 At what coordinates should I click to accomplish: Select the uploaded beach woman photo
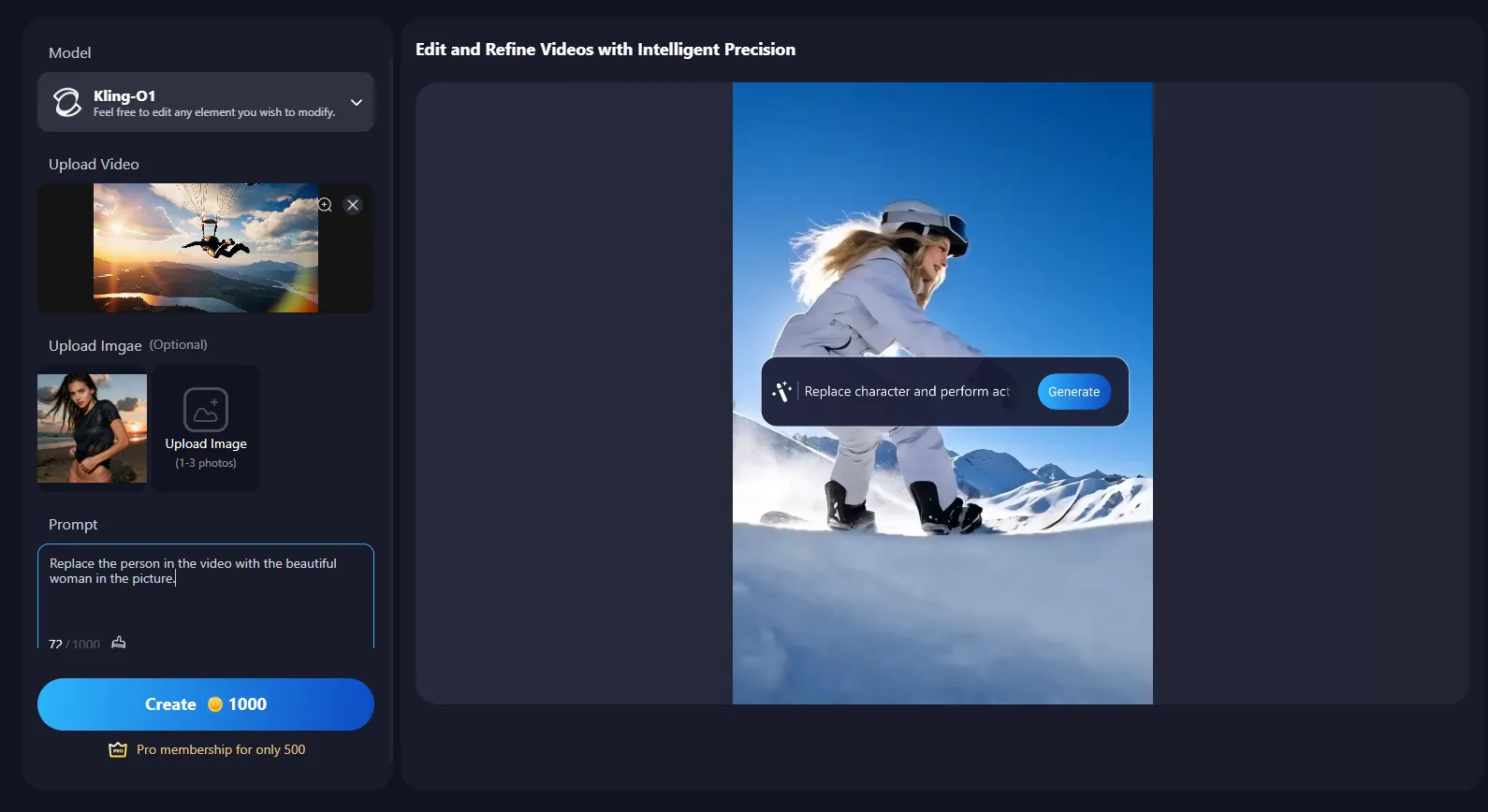tap(92, 428)
